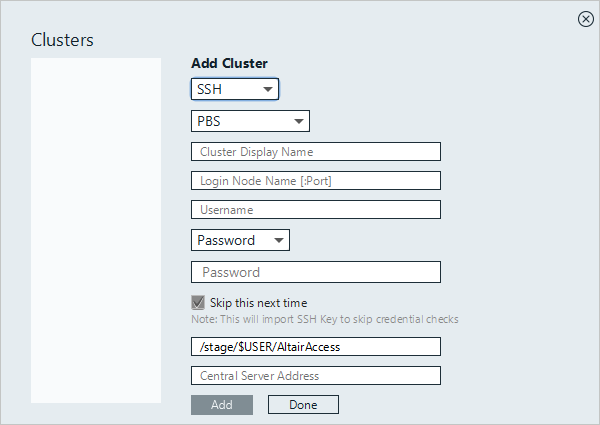Click the Done button
The height and width of the screenshot is (425, 600).
point(303,405)
